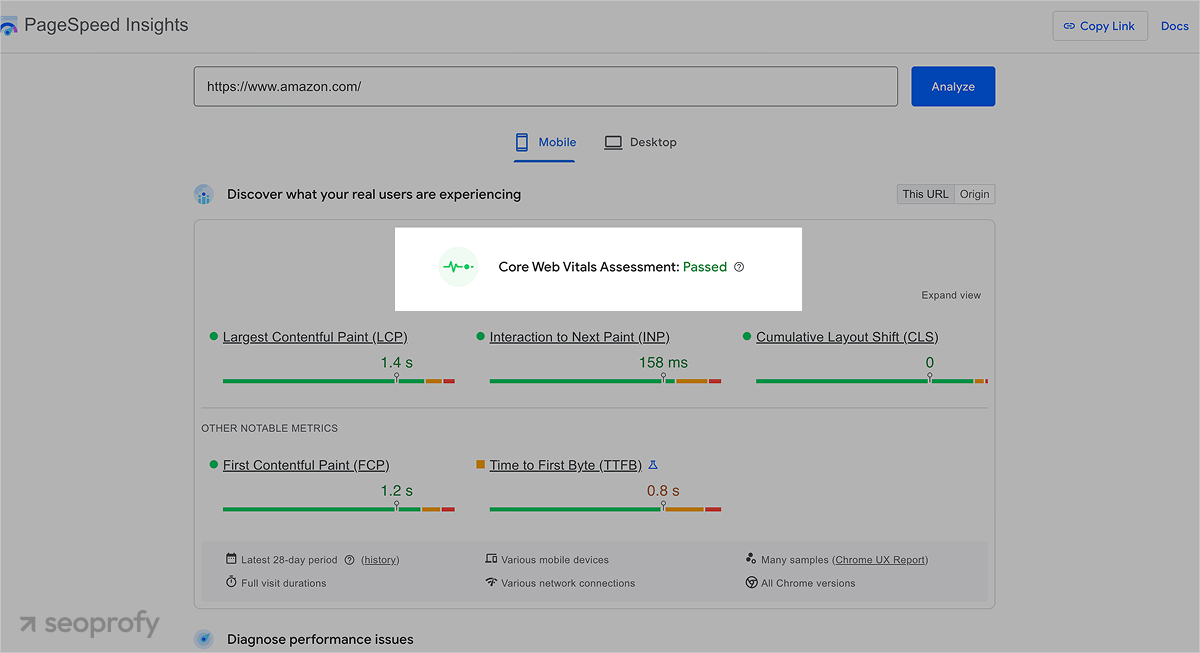This screenshot has width=1200, height=653.
Task: Click the real users experience section icon
Action: click(204, 195)
